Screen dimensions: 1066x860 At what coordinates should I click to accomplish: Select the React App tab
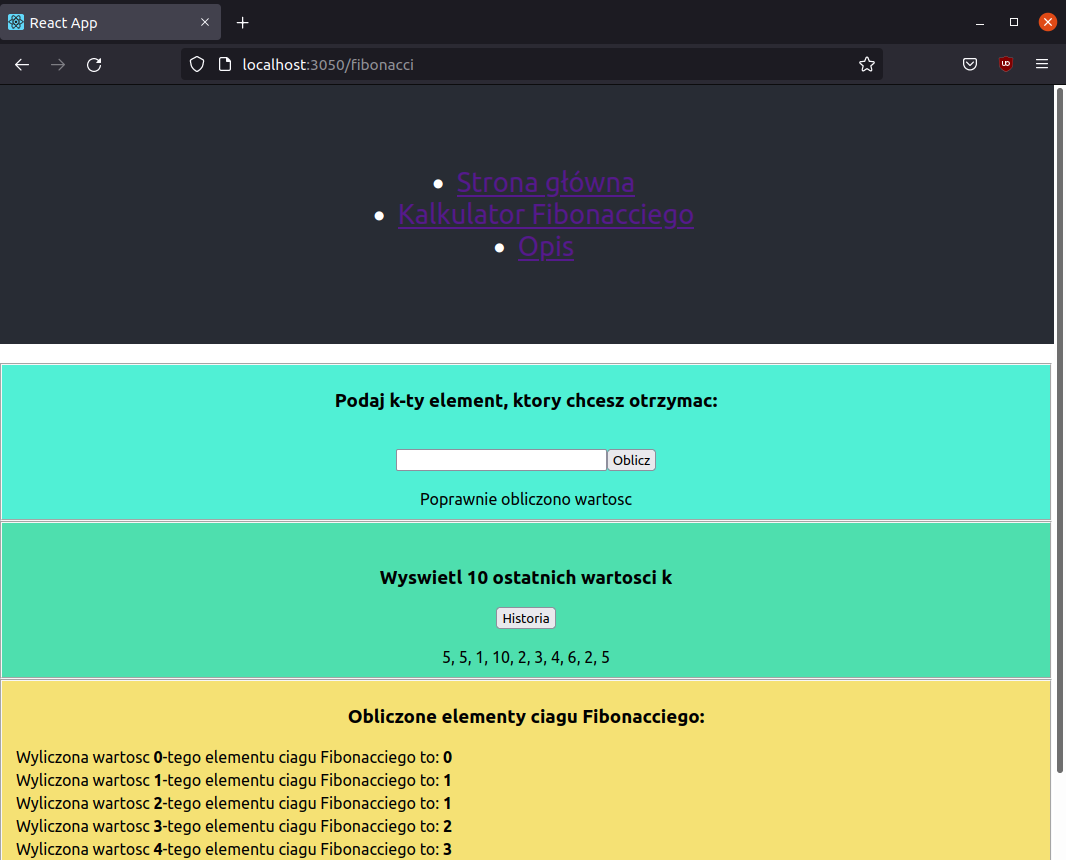(110, 22)
